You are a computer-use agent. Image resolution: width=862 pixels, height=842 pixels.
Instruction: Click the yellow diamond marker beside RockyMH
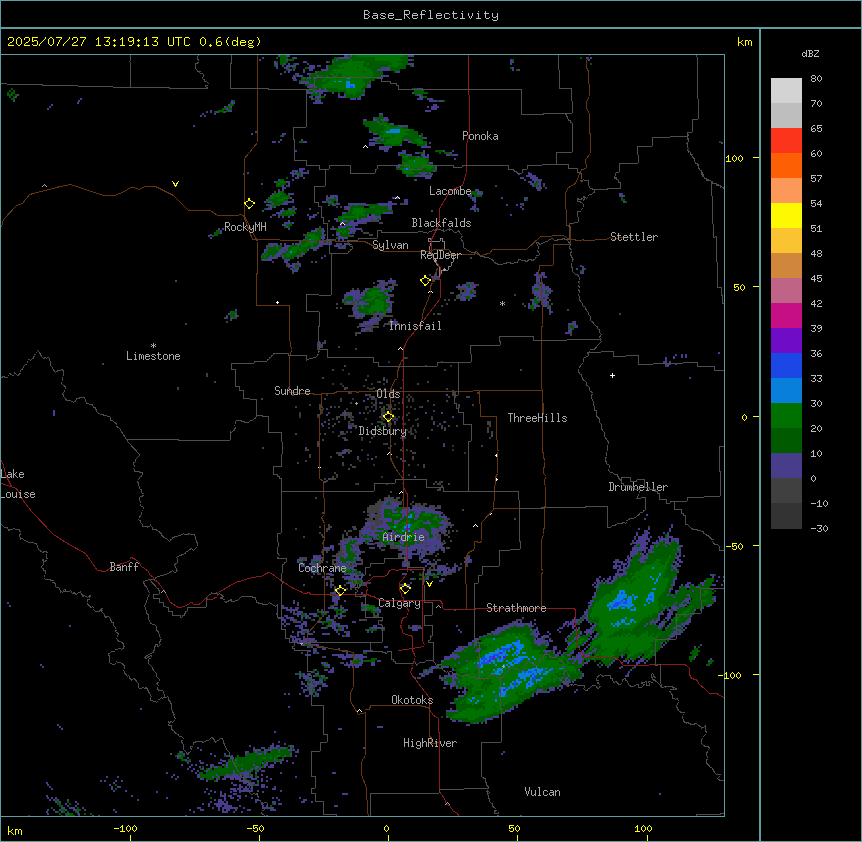click(250, 204)
